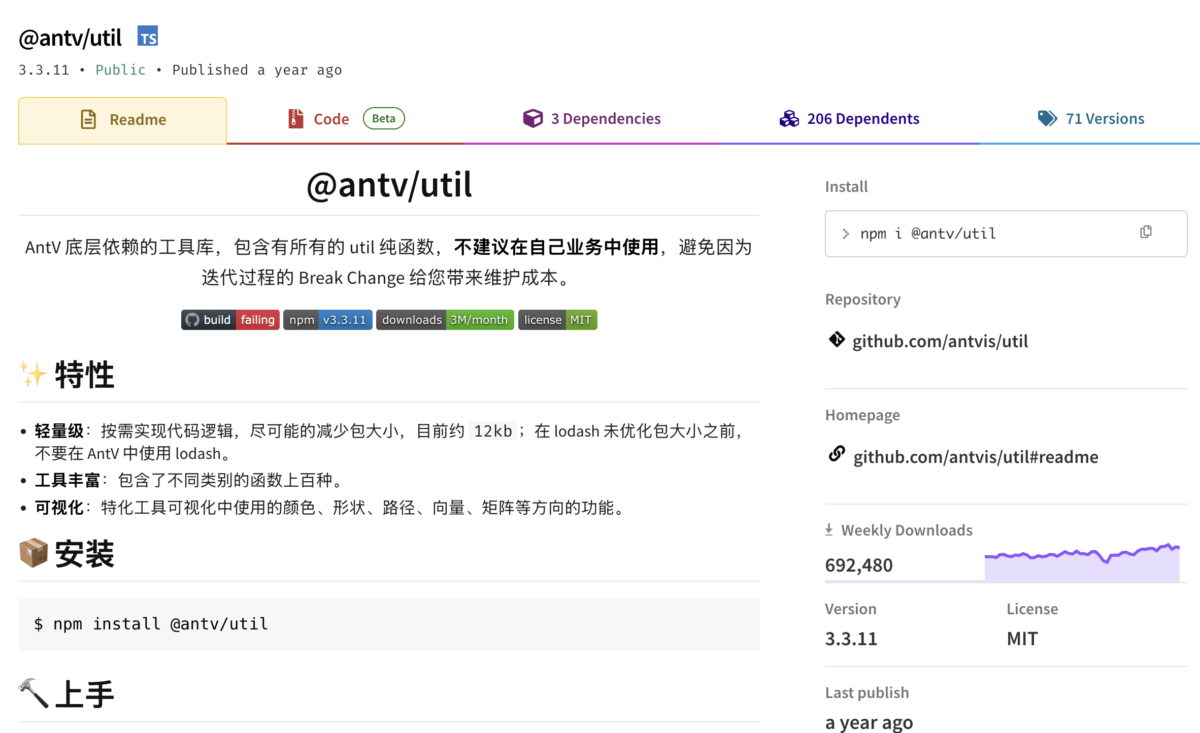Click the 12kb inline code text
Screen dimensions: 1200x733
(493, 431)
